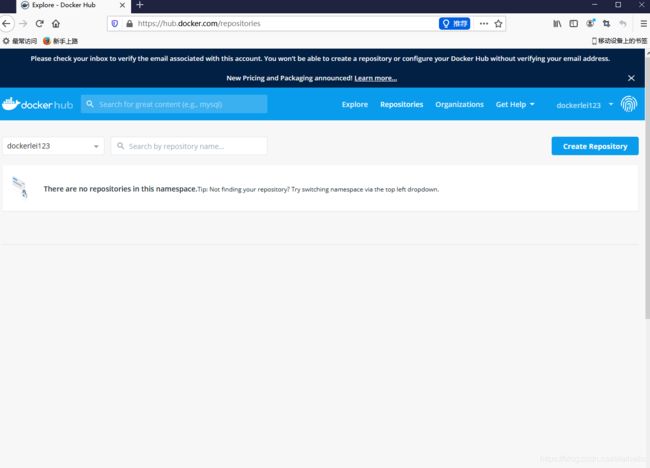Open the Firefox account icon
Viewport: 650px width, 468px height.
point(590,24)
